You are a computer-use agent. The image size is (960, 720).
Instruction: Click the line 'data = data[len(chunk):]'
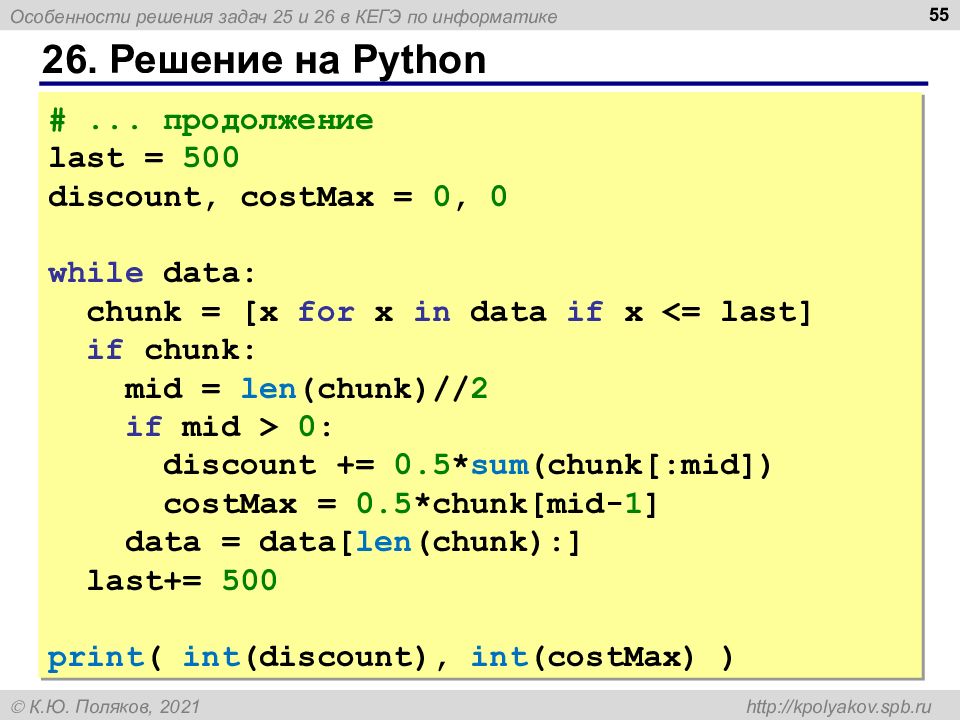click(353, 542)
